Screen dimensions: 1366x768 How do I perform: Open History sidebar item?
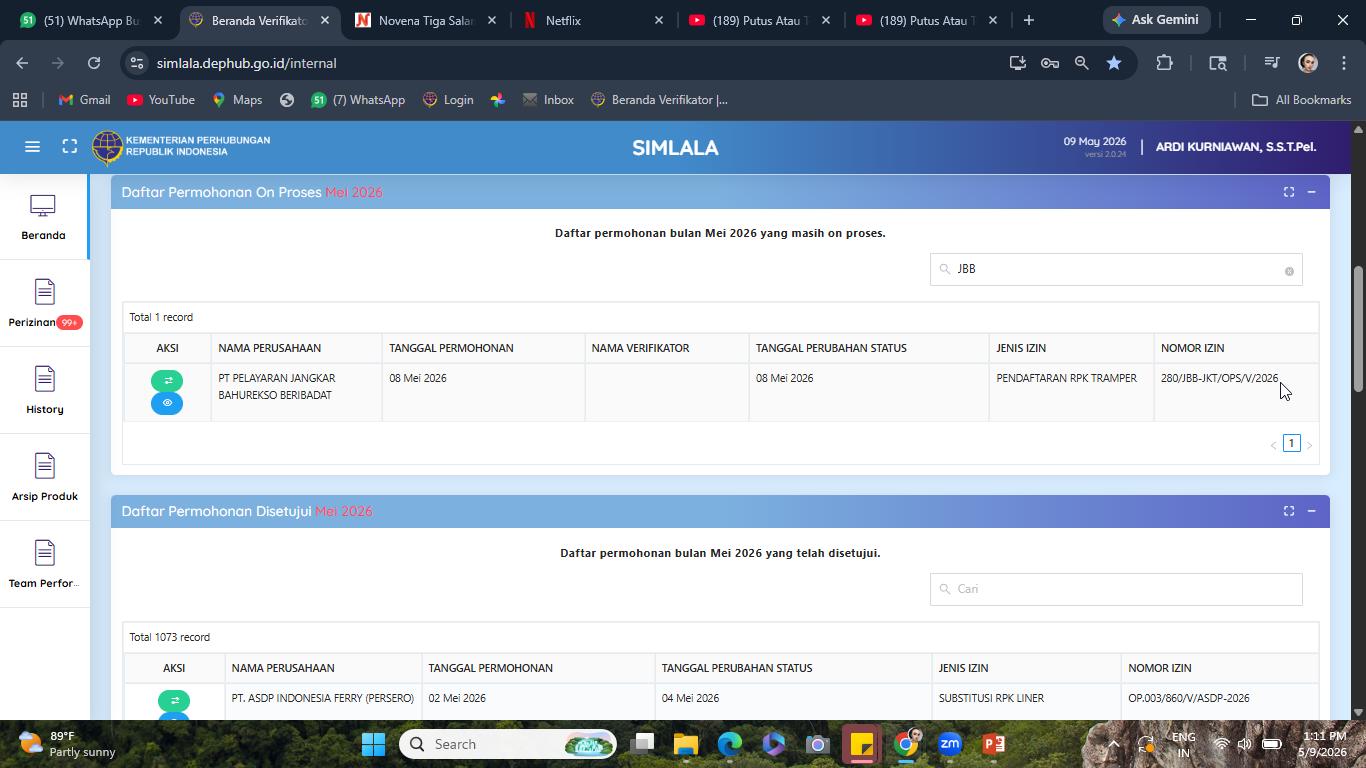(x=44, y=391)
